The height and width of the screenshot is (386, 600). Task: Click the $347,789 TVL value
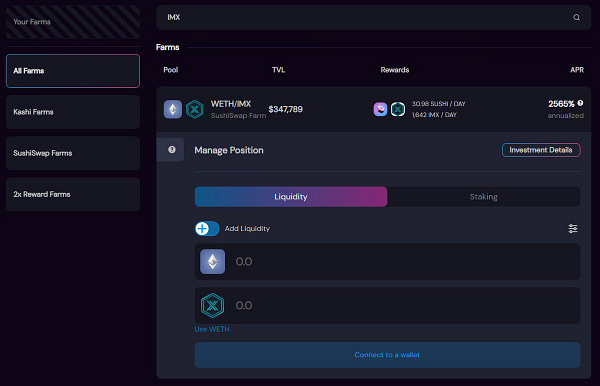285,109
